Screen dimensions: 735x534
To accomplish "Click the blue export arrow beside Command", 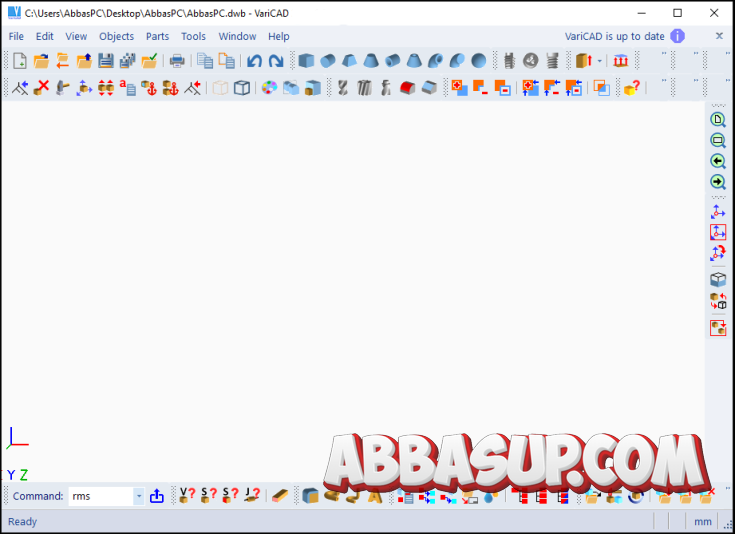I will [157, 496].
